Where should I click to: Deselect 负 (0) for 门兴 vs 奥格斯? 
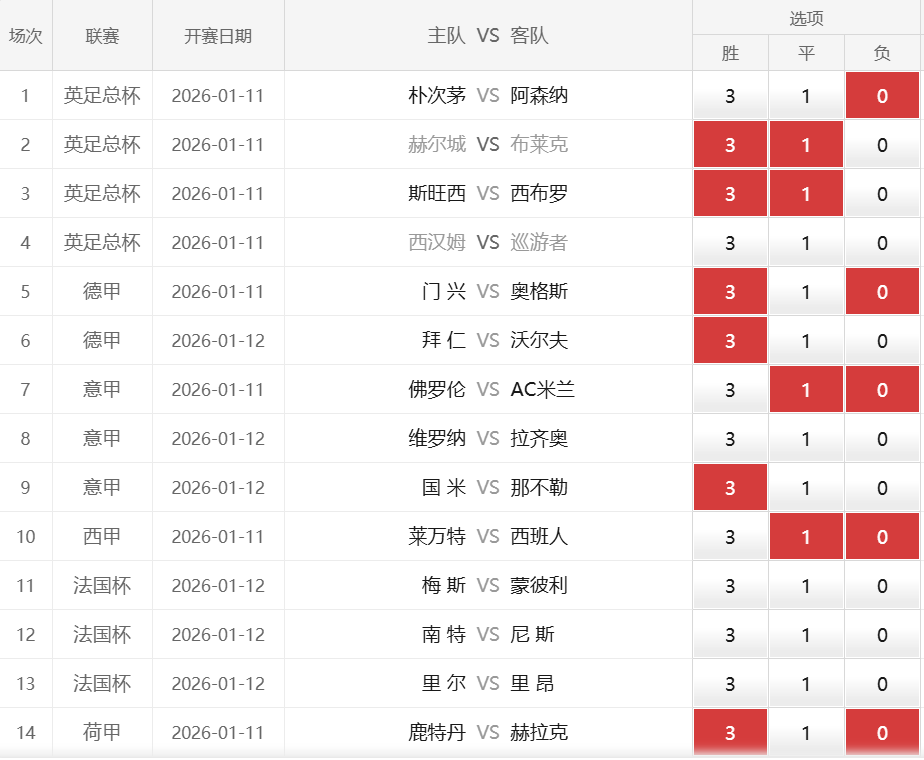(882, 291)
